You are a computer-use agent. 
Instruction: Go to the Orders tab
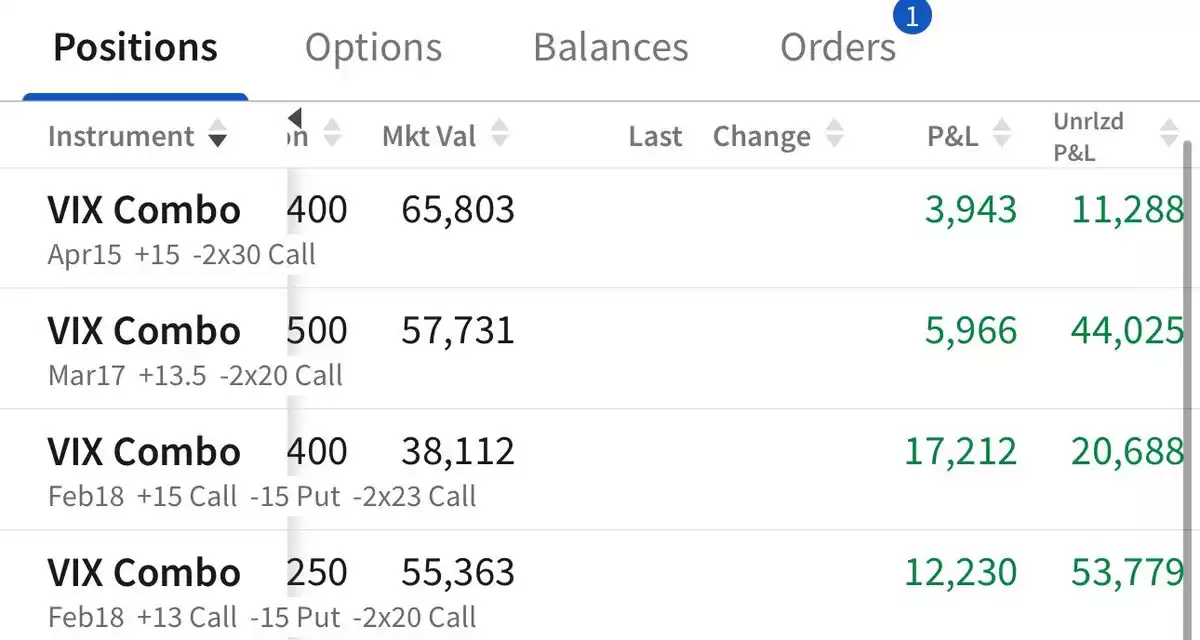[x=838, y=48]
